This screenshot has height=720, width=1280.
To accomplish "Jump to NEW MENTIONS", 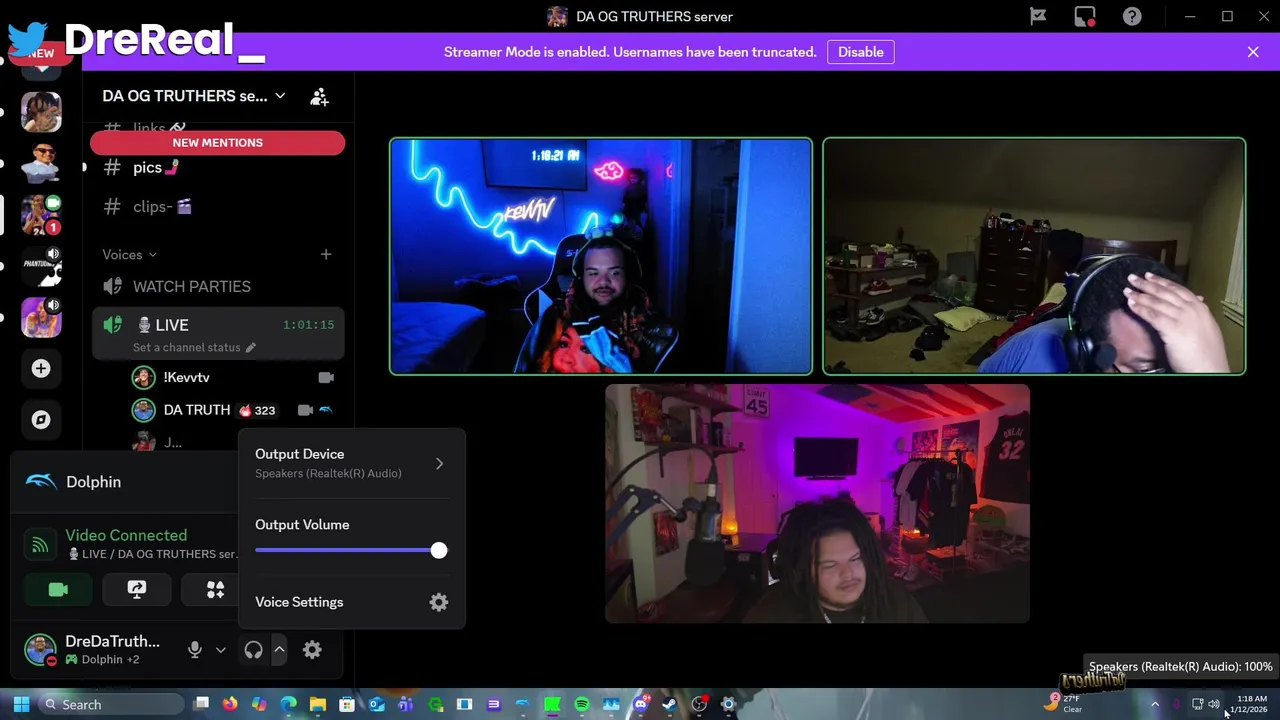I will [217, 143].
